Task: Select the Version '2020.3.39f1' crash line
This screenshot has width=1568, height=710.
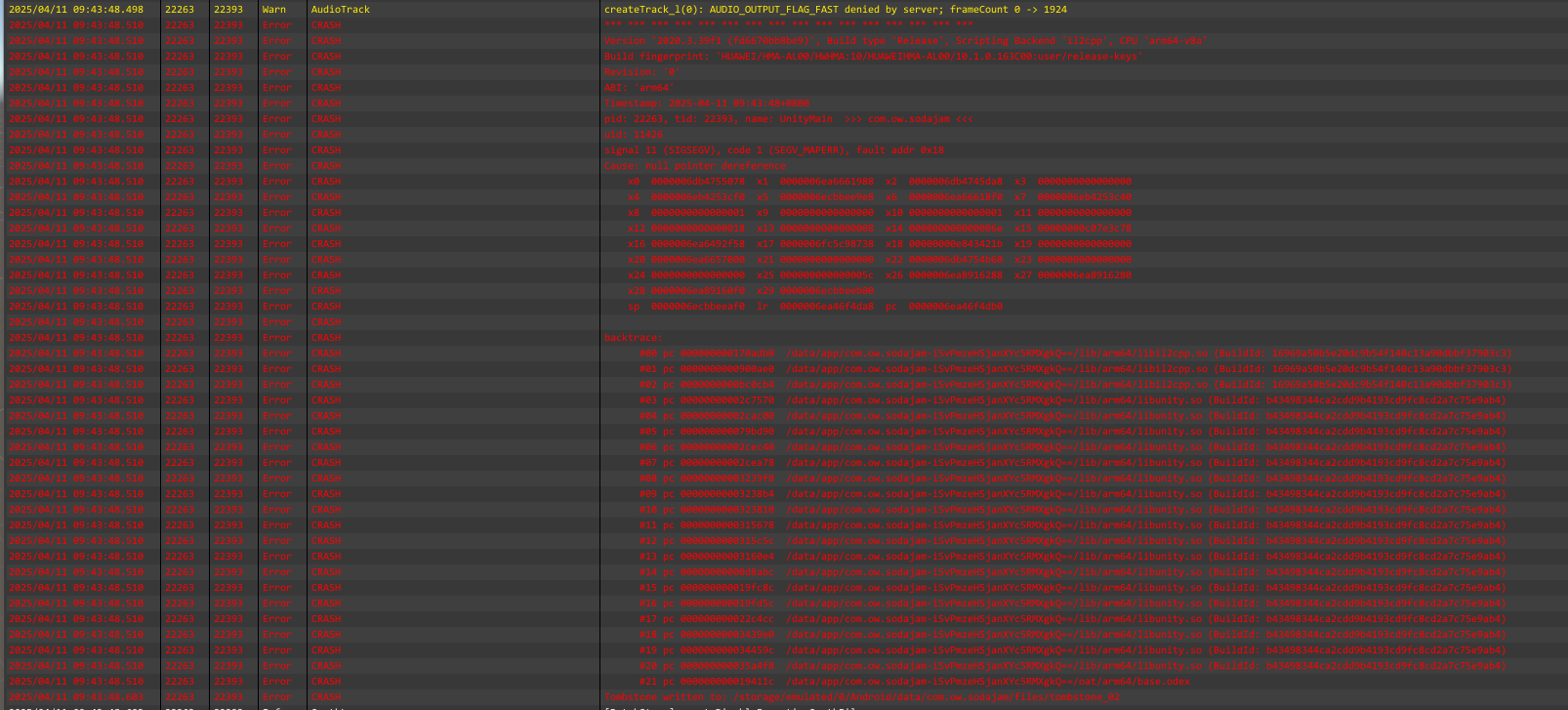Action: (x=904, y=41)
